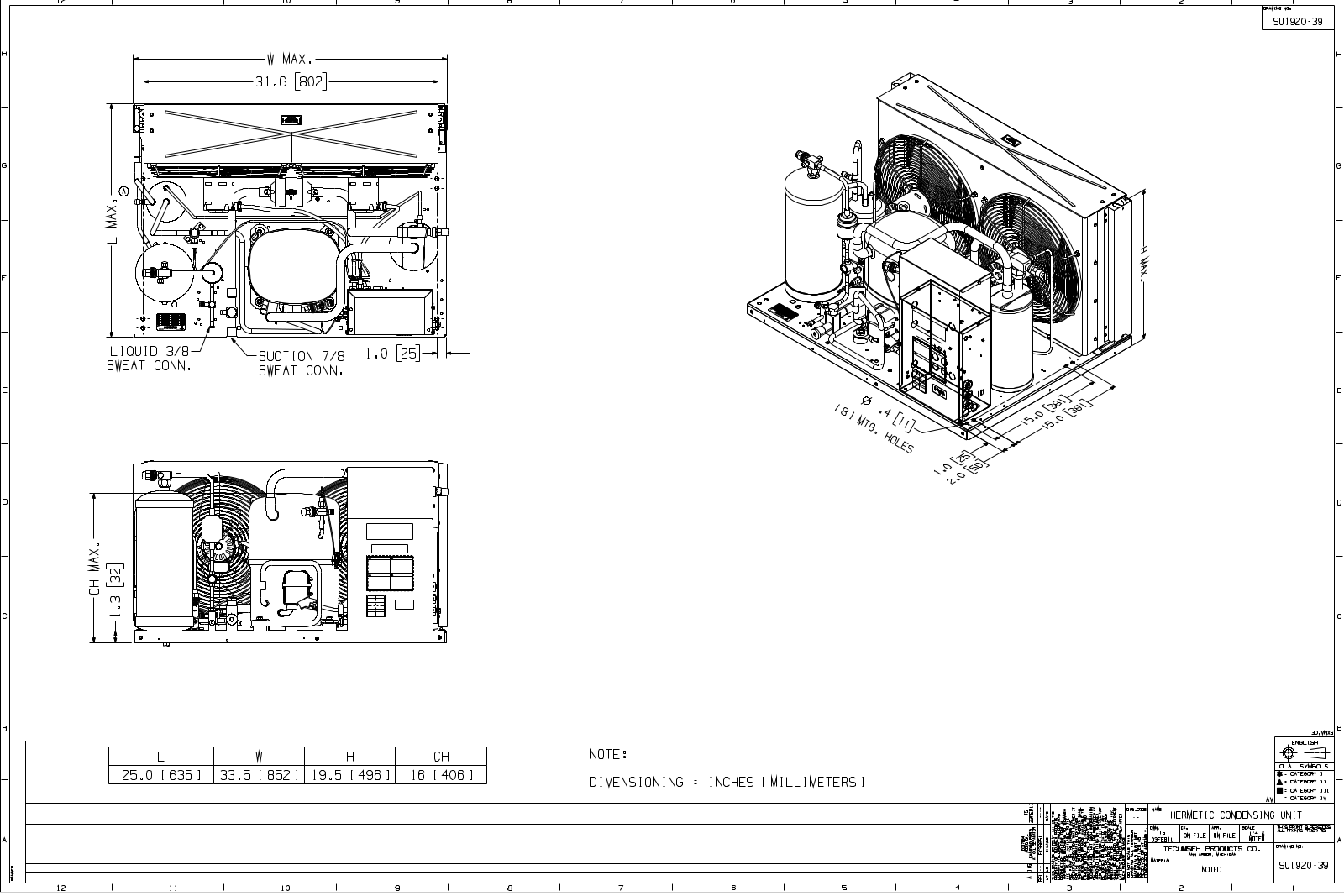Screen dimensions: 1344x896
Task: Click drawing number SU1920-39 in title block
Action: [x=1304, y=866]
